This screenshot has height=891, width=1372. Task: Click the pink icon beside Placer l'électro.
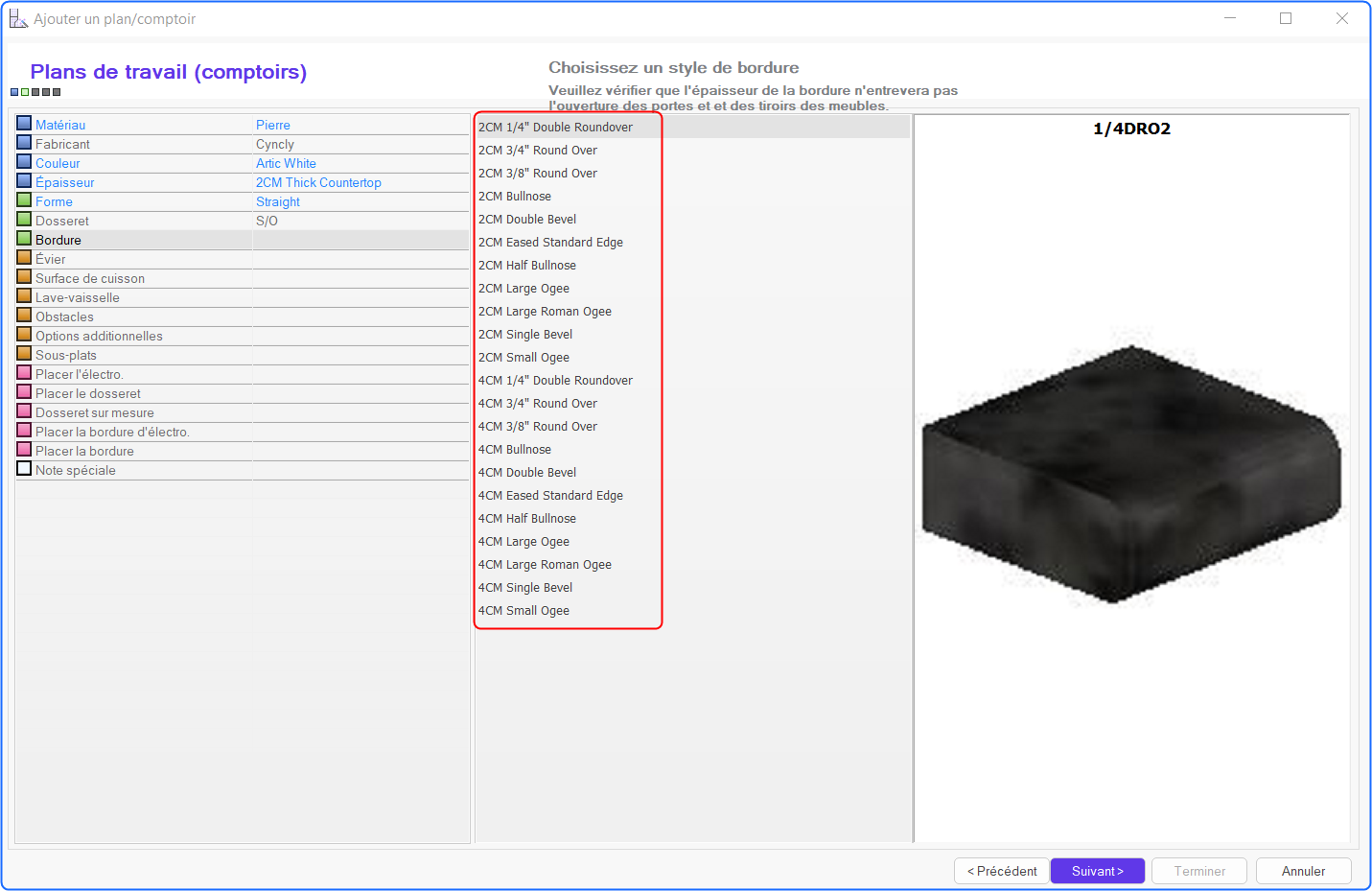coord(24,373)
